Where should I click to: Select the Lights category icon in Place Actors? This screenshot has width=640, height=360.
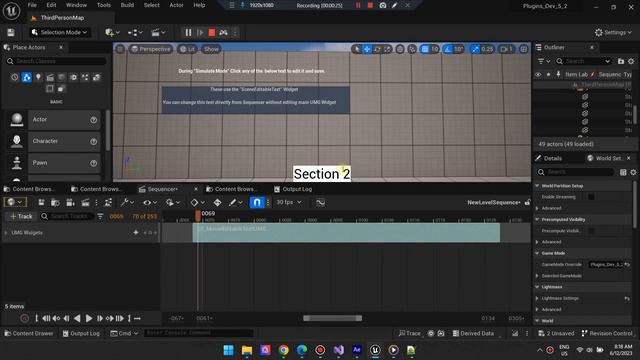coord(38,77)
